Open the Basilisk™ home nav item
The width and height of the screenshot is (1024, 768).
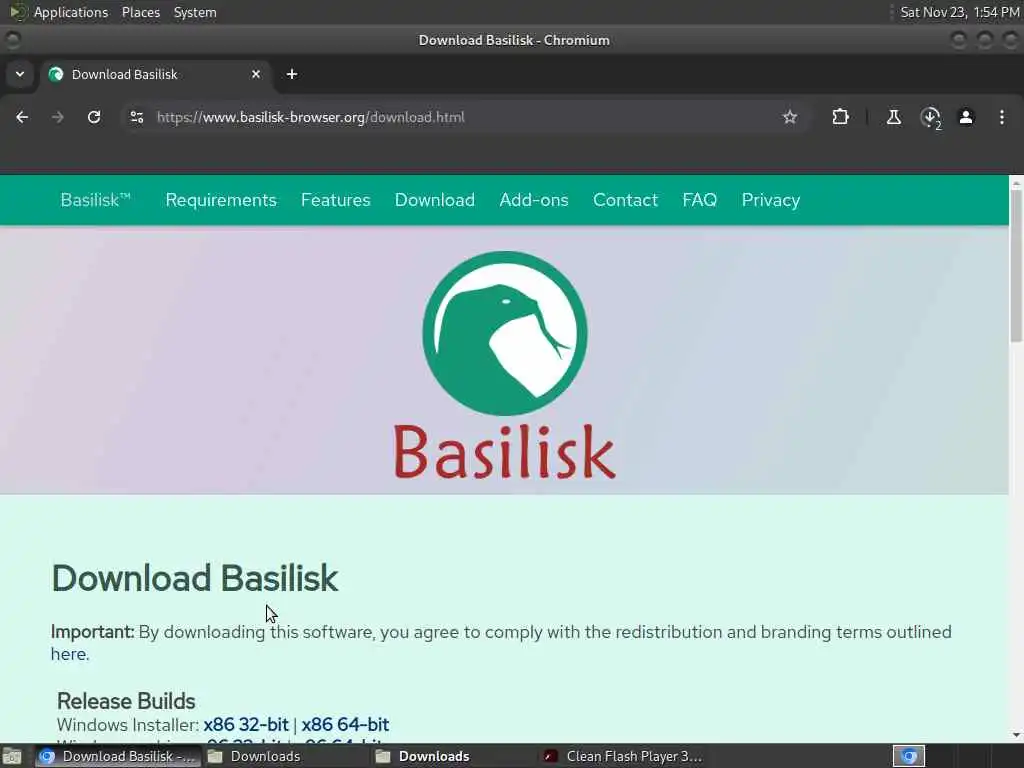96,200
